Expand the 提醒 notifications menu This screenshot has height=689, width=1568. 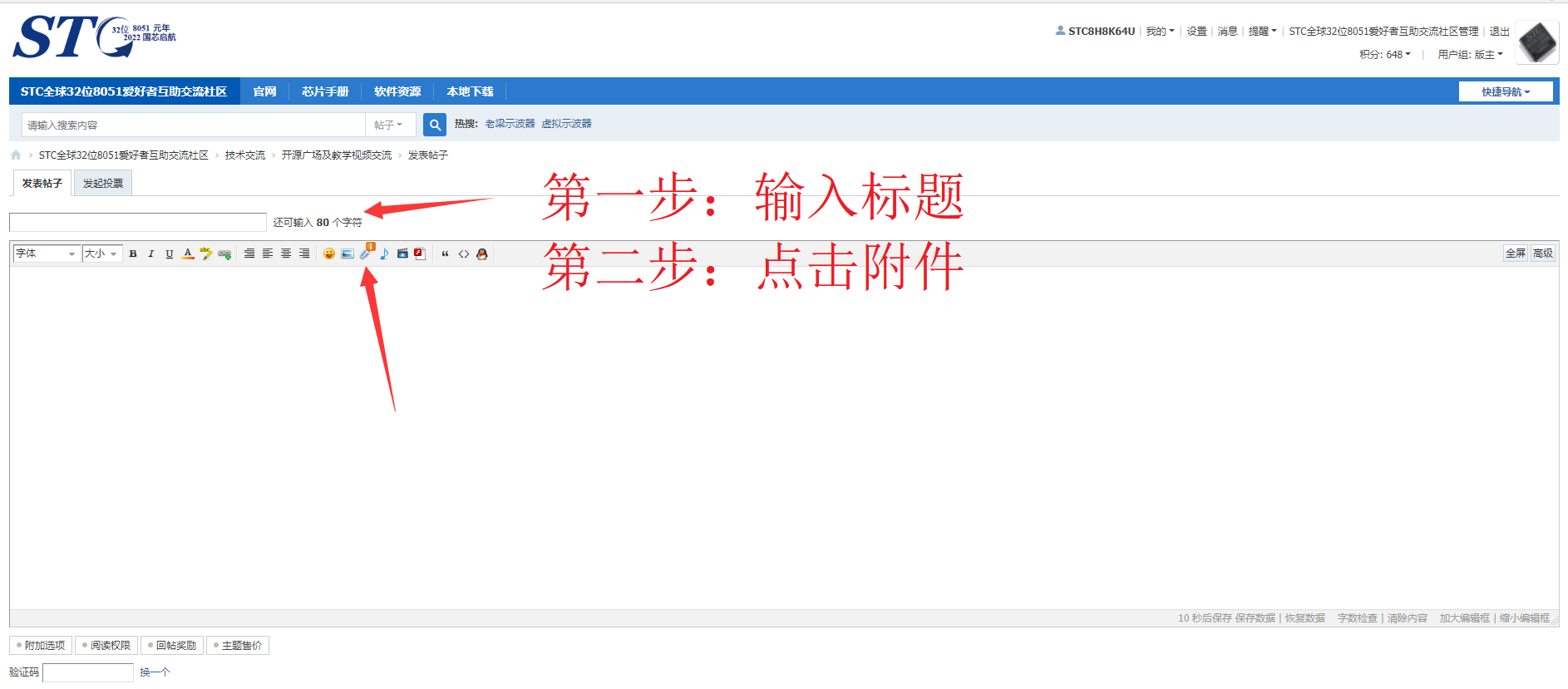coord(1262,32)
